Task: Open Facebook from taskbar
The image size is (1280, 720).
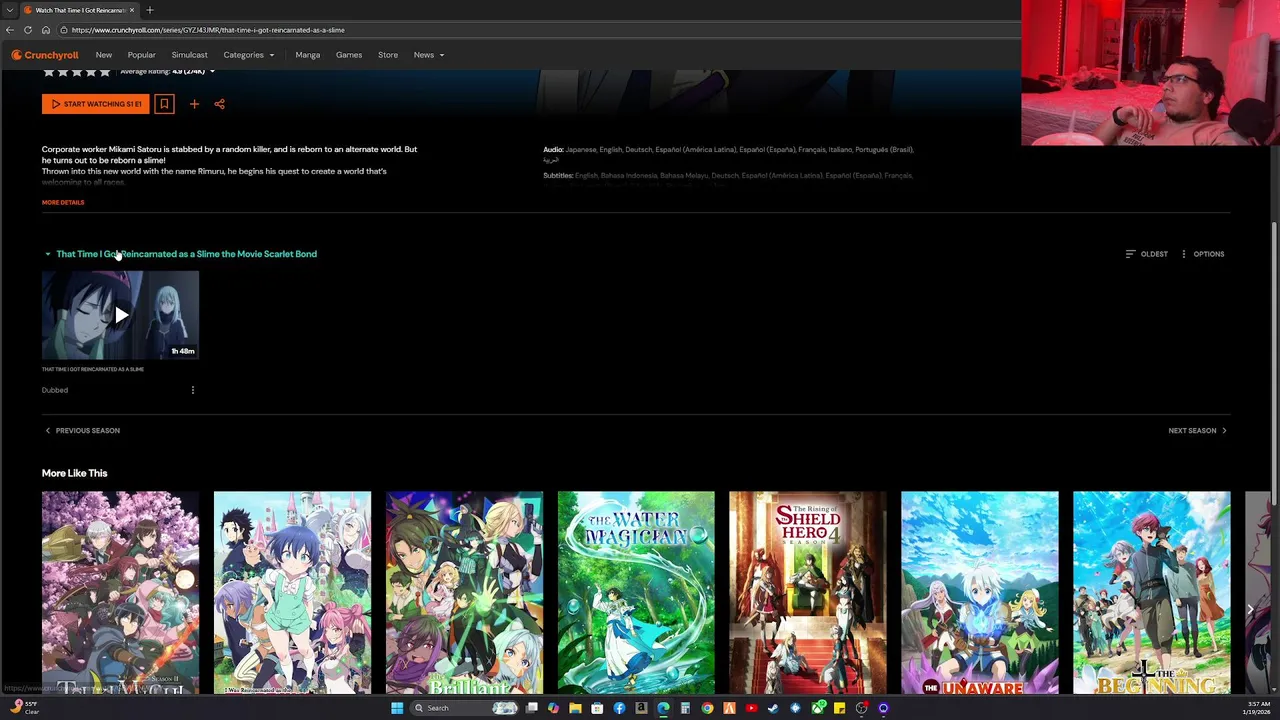Action: coord(619,708)
